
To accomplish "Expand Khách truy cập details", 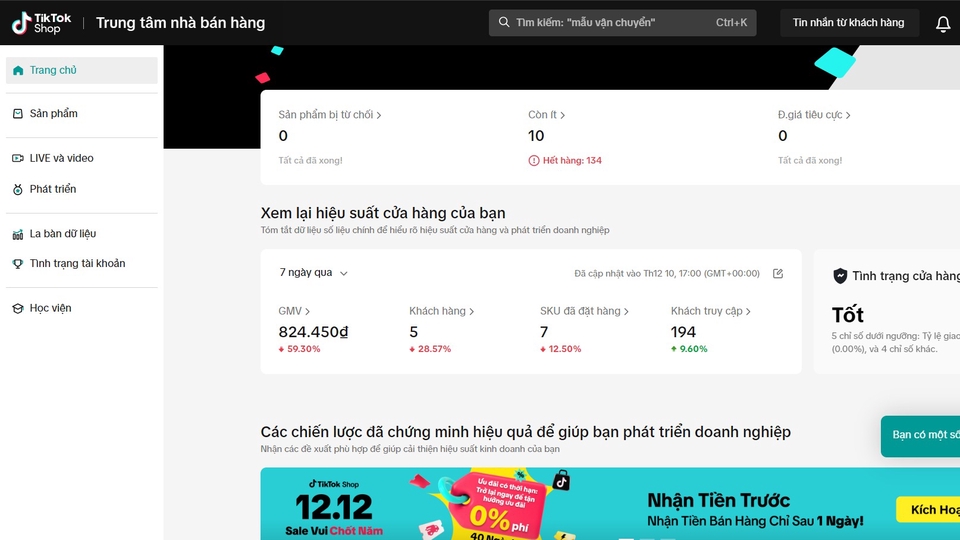I will pyautogui.click(x=710, y=311).
